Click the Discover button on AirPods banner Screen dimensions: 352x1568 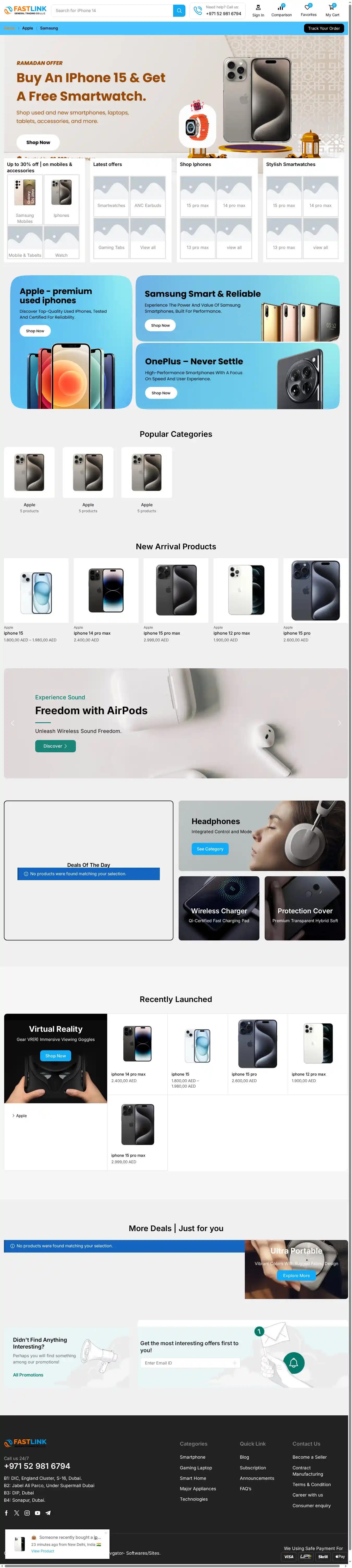click(x=55, y=746)
